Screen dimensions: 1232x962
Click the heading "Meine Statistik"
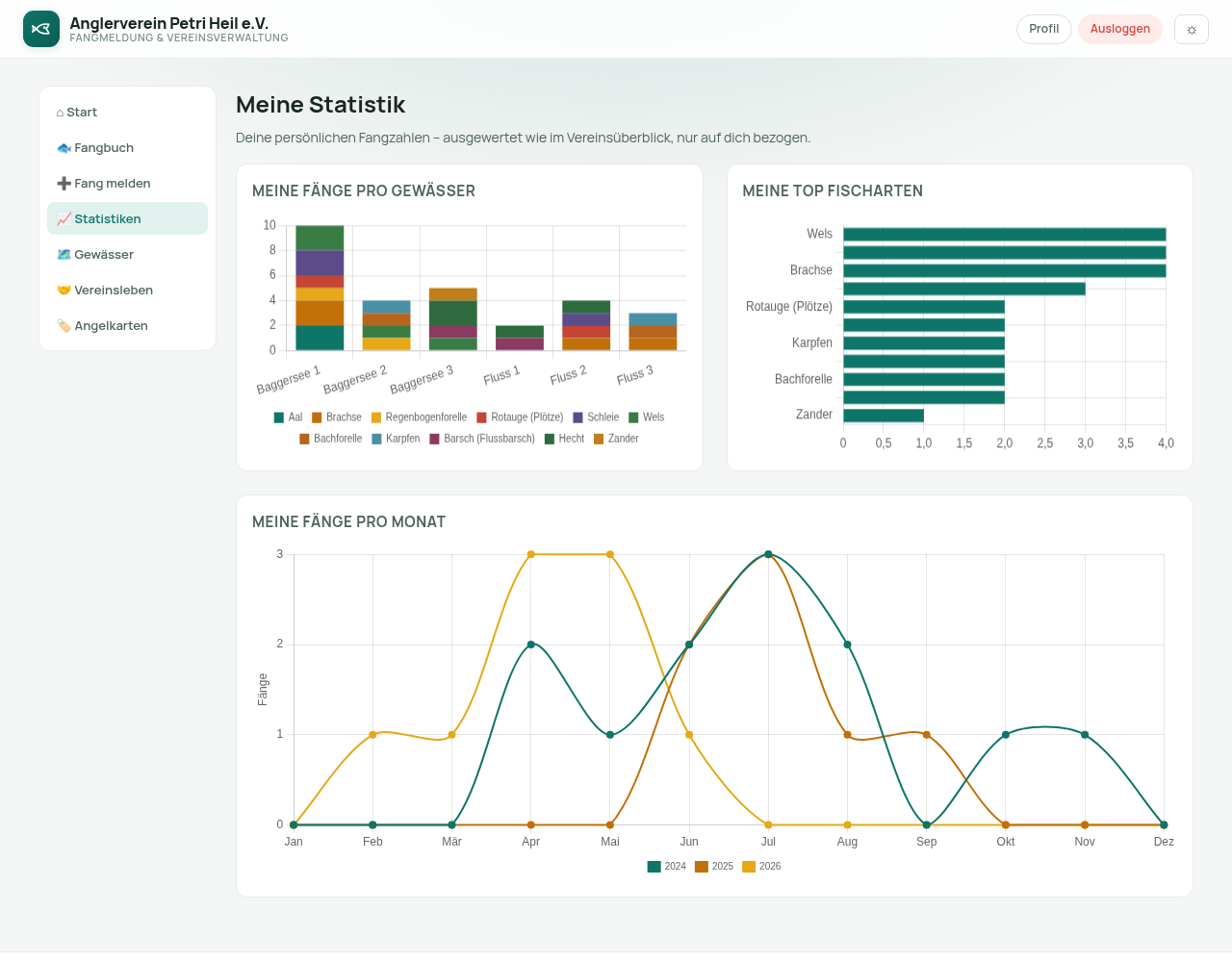pos(321,105)
